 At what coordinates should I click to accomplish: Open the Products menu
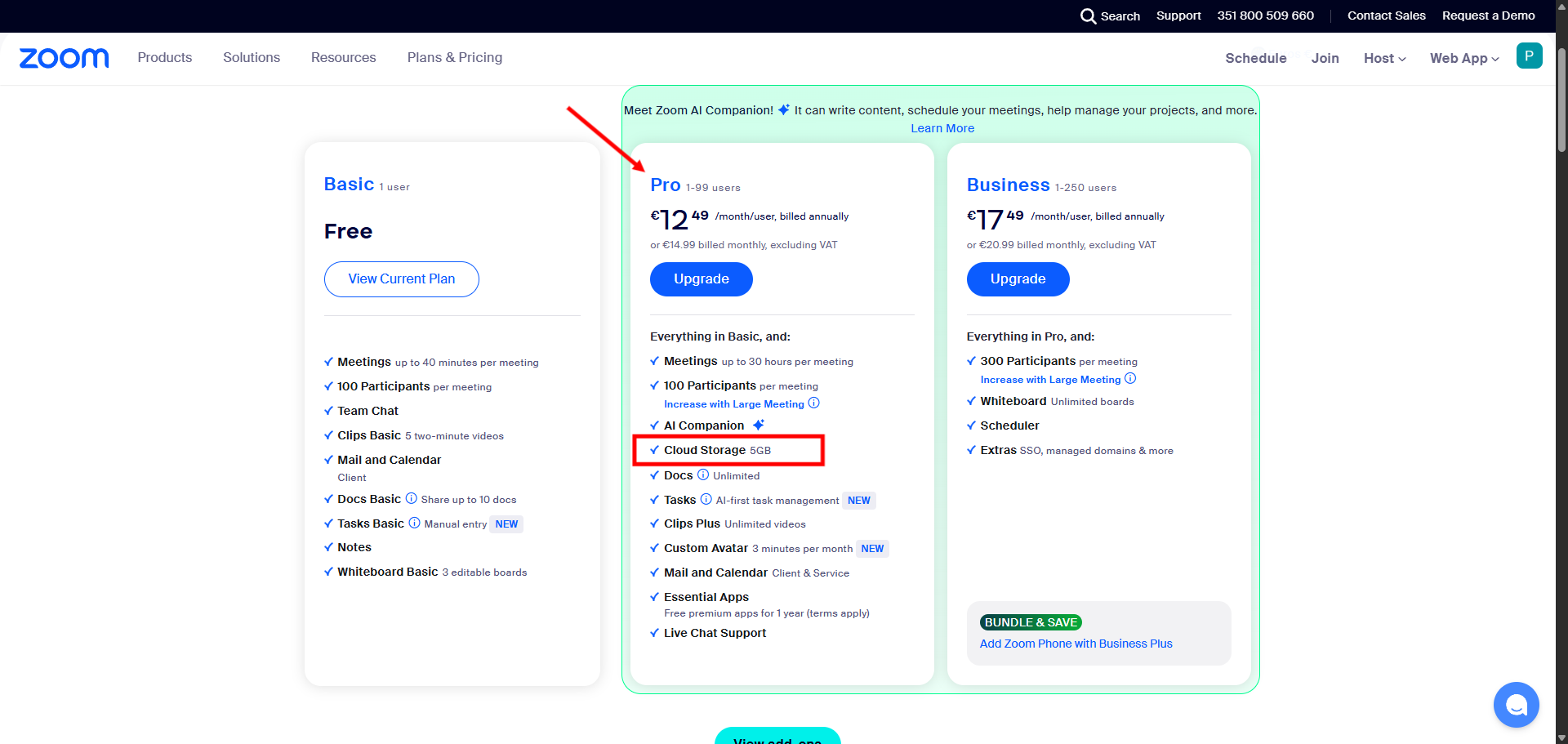[165, 57]
